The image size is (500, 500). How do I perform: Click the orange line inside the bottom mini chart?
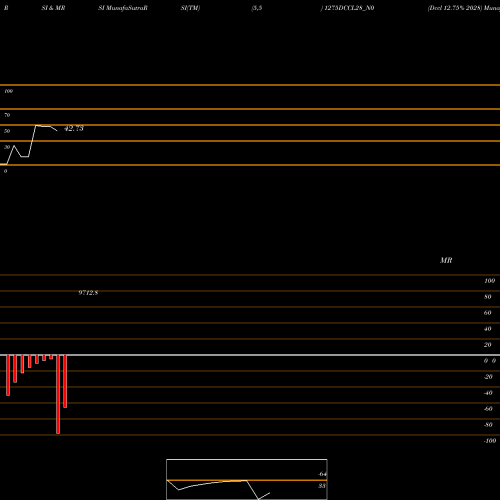(x=247, y=480)
